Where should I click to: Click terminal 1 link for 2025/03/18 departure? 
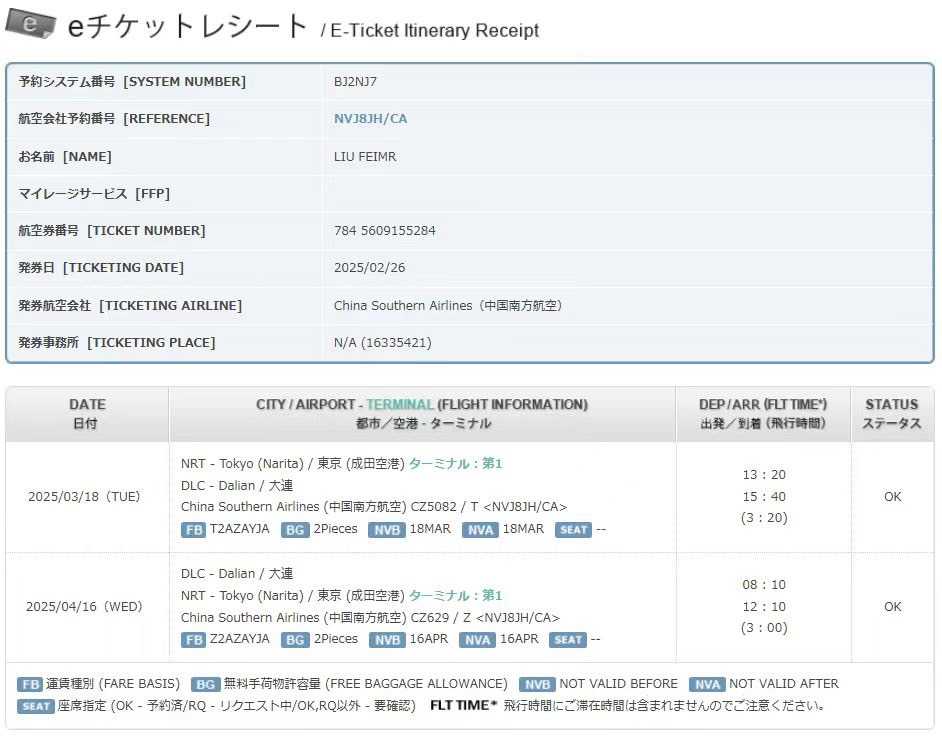(456, 464)
